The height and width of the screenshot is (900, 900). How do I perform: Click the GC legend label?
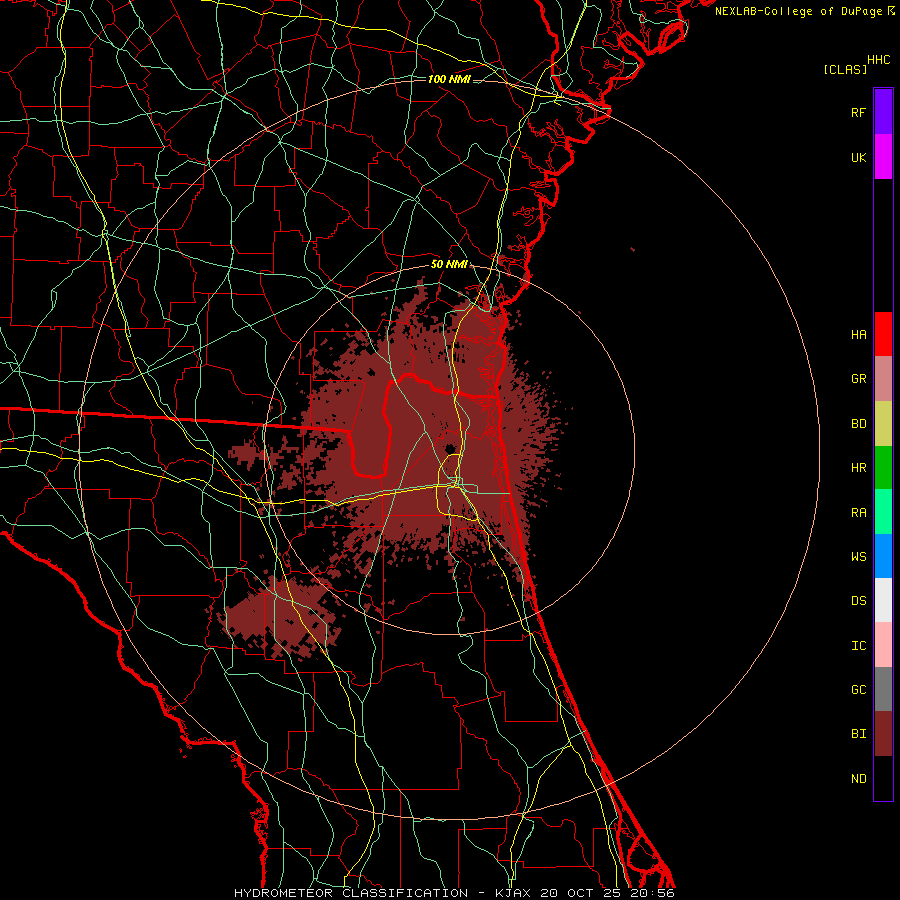[x=858, y=690]
